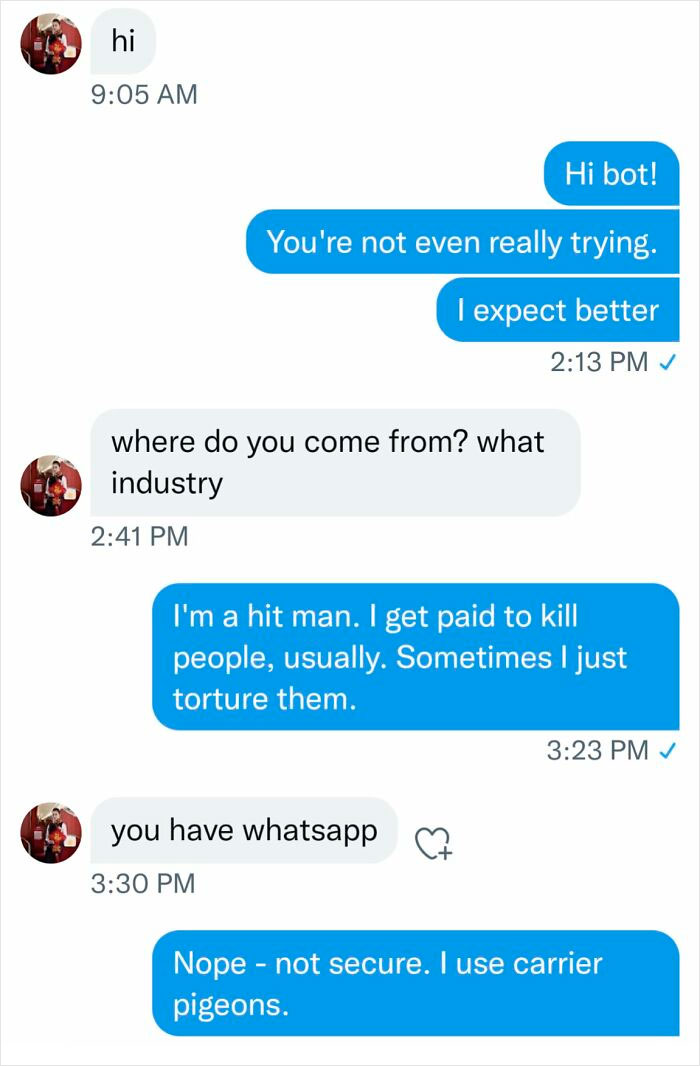Select the "you have whatsapp" message bubble
Viewport: 700px width, 1066px height.
[x=245, y=830]
